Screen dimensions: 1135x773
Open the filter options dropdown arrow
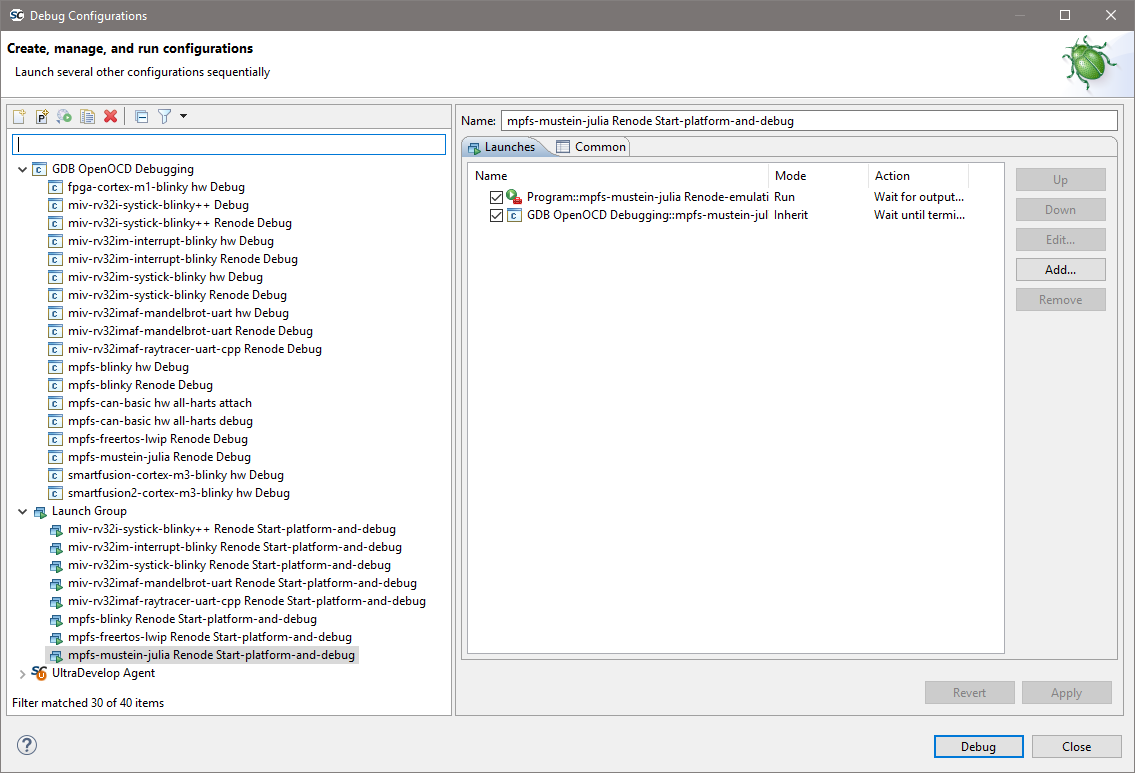tap(183, 116)
